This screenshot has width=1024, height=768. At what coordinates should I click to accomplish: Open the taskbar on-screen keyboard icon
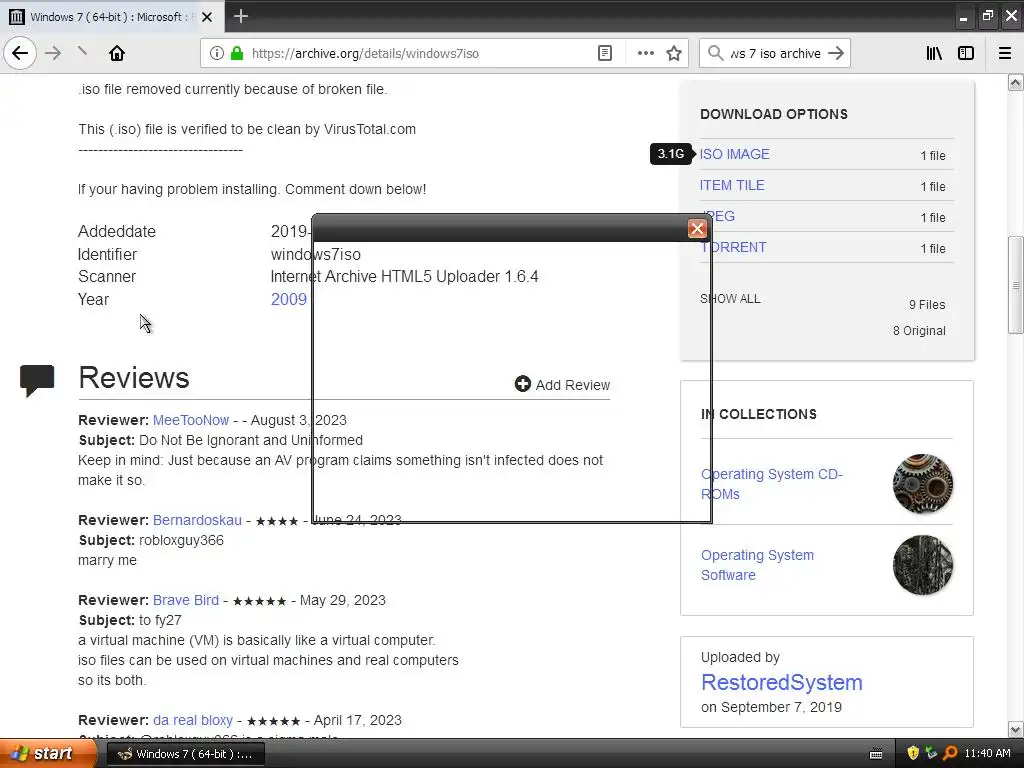pyautogui.click(x=876, y=754)
